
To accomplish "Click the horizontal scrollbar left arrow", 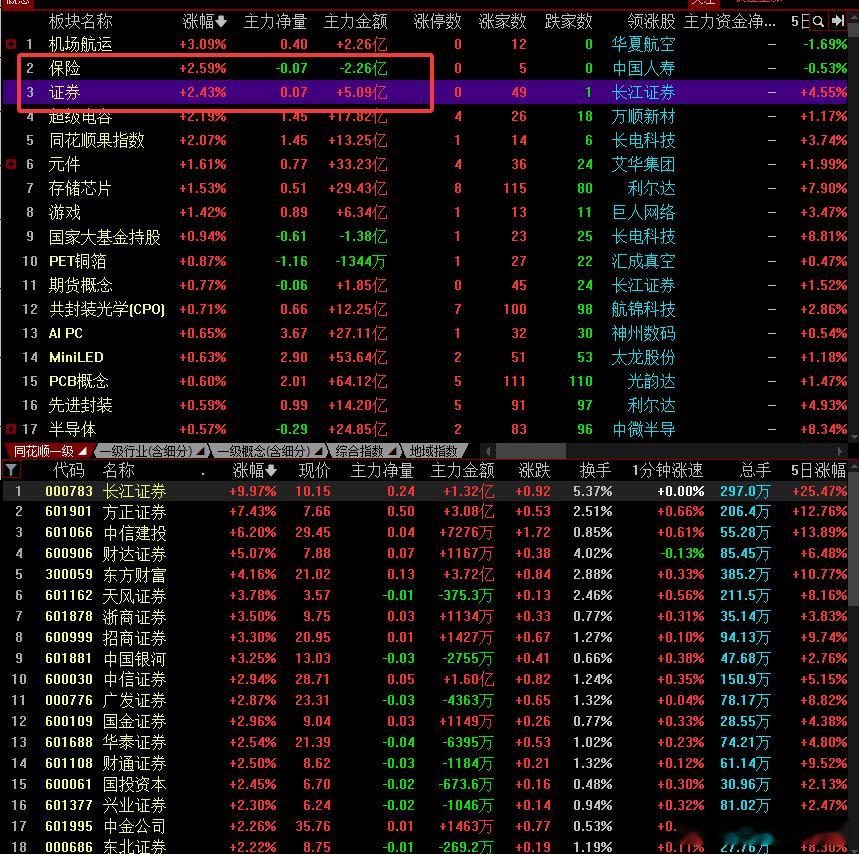I will [x=488, y=451].
